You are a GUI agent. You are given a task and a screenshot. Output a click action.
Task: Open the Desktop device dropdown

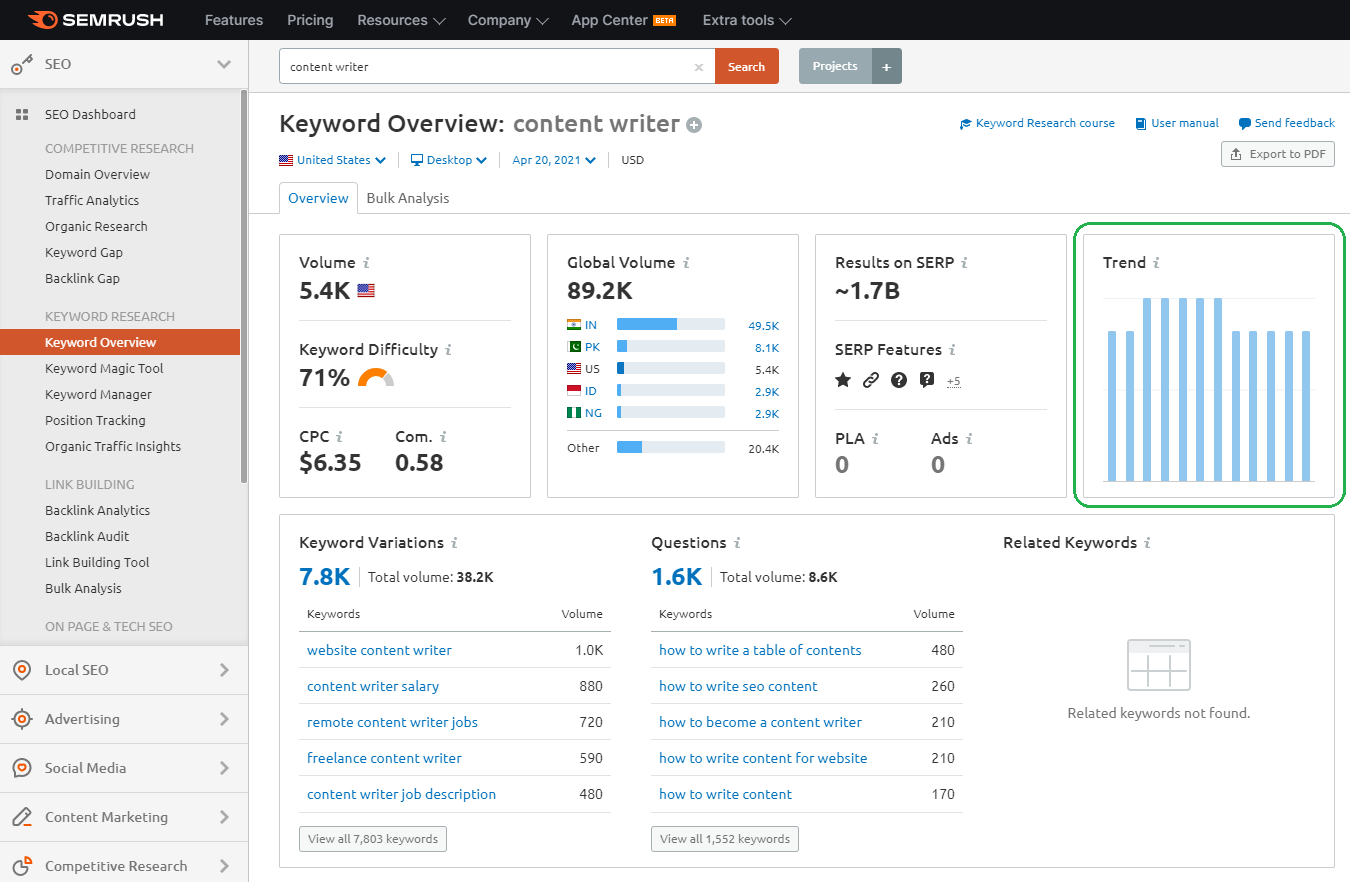449,160
